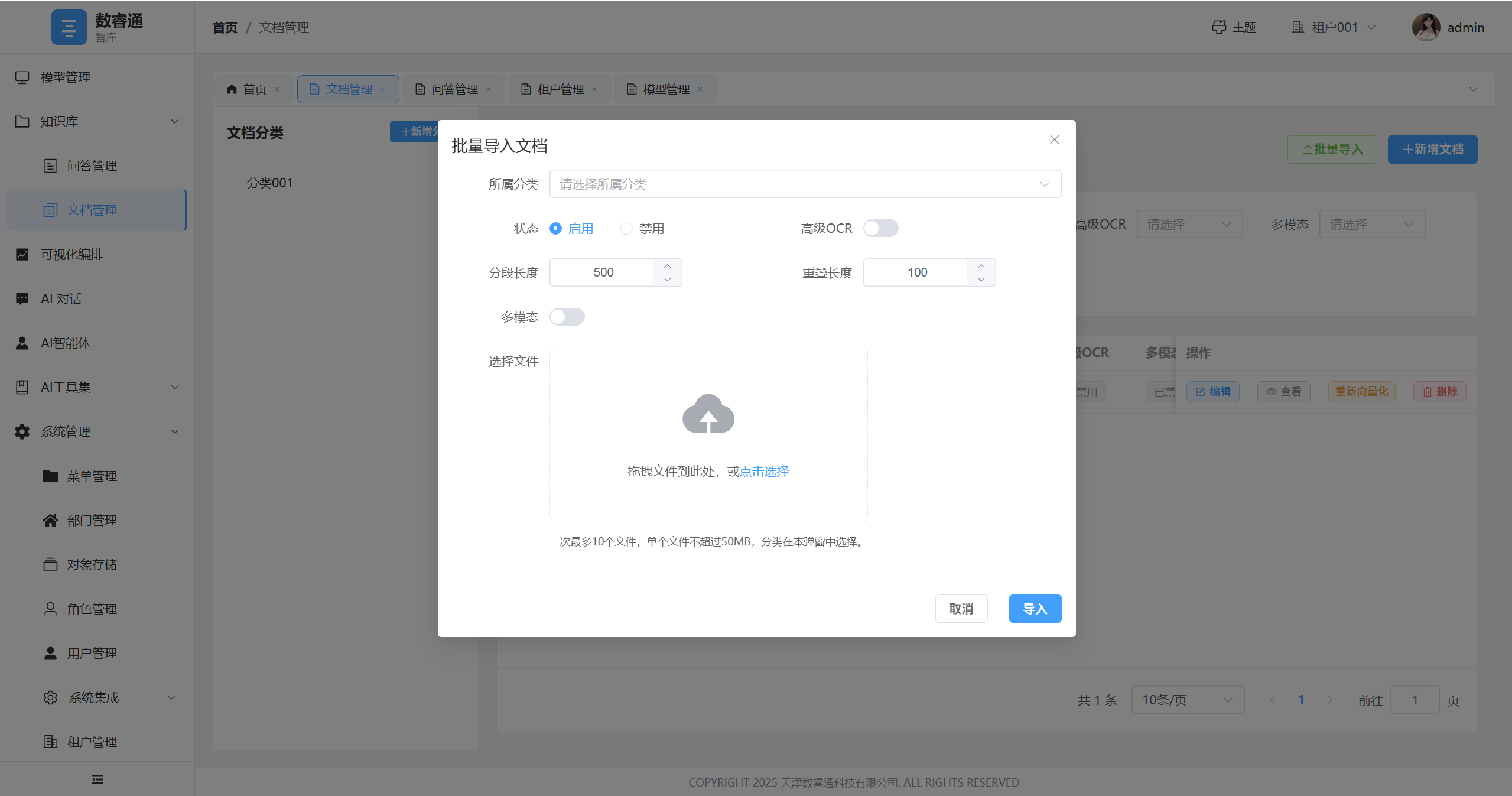Click the AI 对话 chat bubble icon
The image size is (1512, 796).
click(x=22, y=299)
